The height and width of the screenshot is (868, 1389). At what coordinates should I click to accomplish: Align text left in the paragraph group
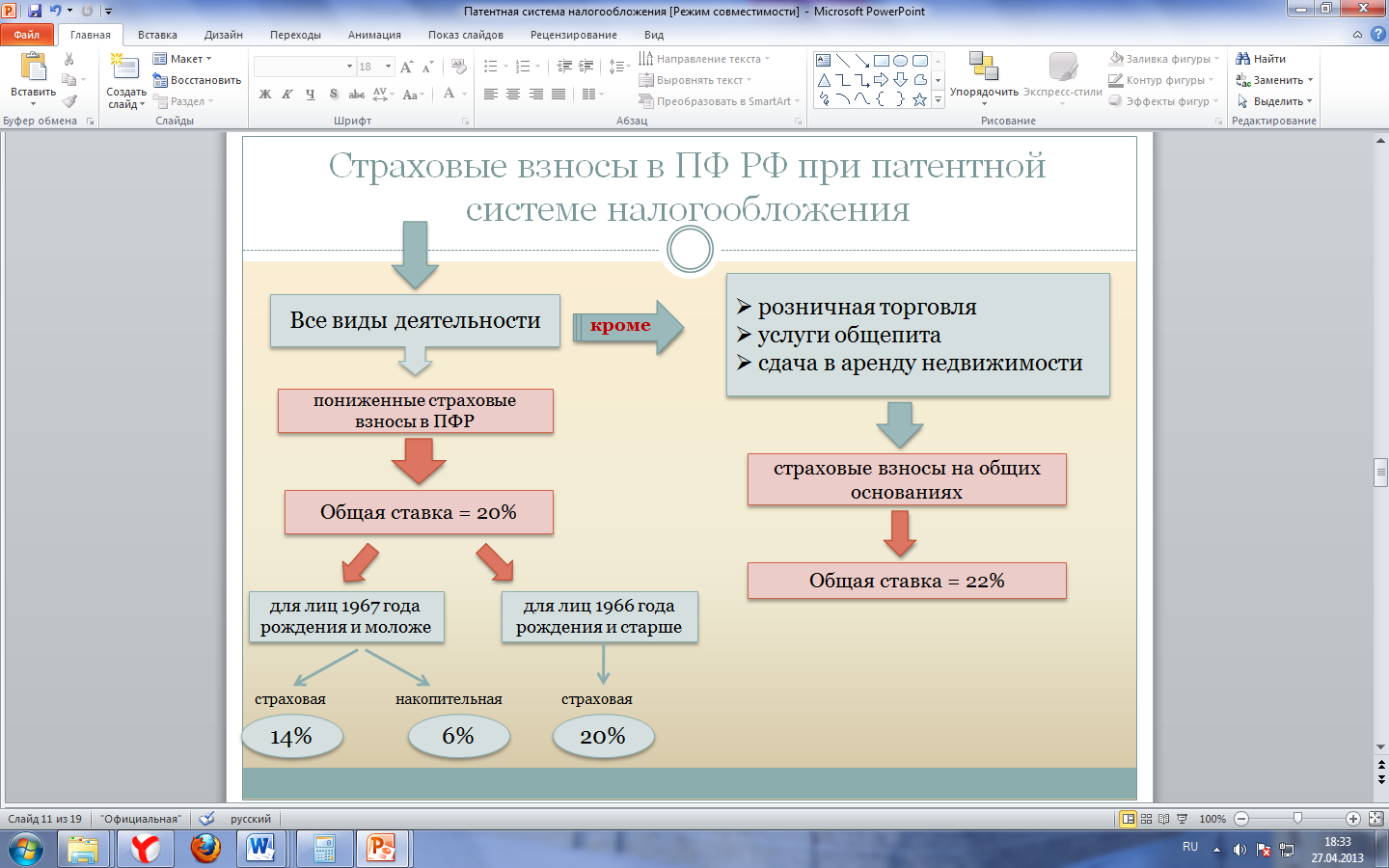(491, 94)
